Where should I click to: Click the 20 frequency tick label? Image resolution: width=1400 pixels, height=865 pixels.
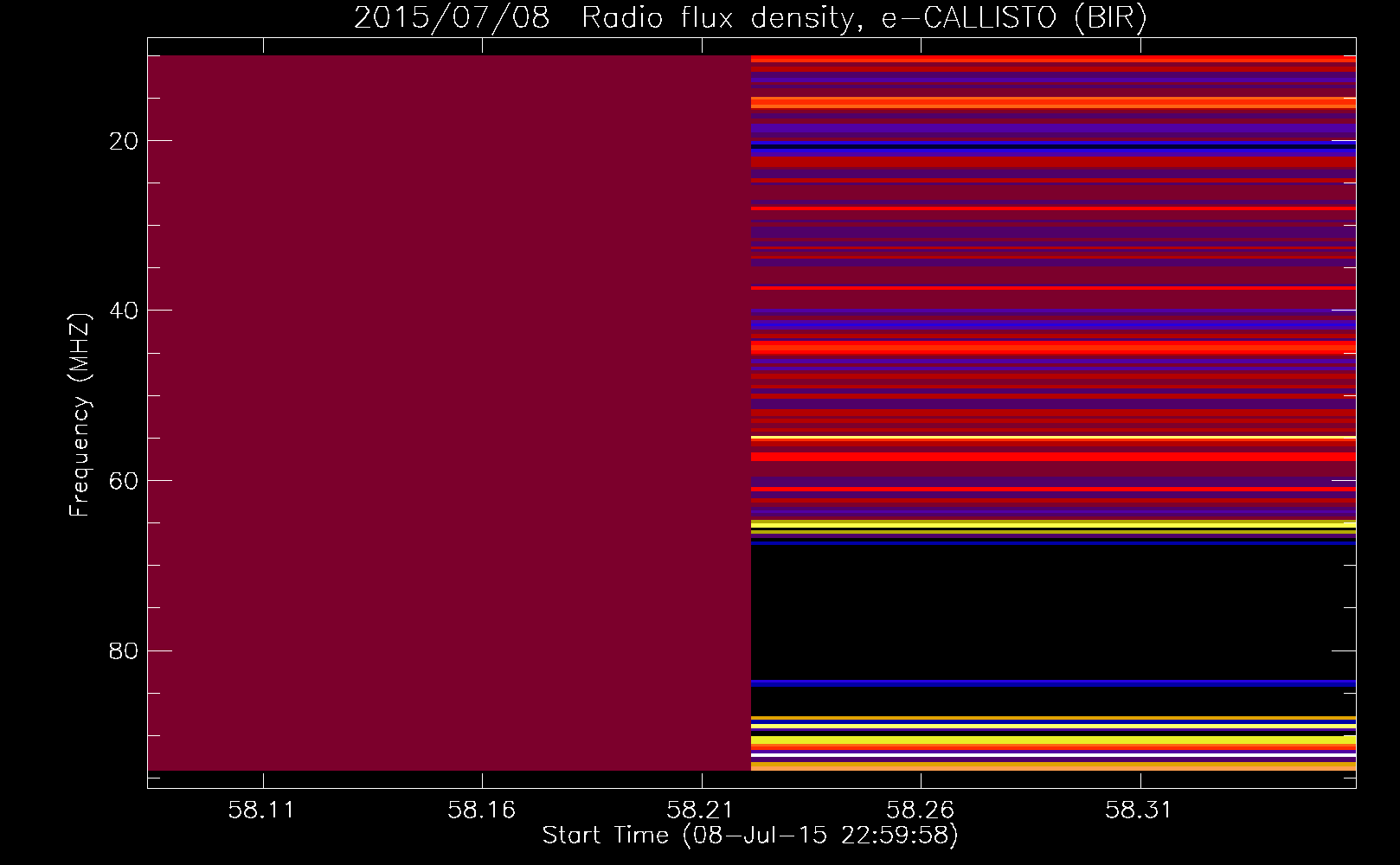point(125,141)
